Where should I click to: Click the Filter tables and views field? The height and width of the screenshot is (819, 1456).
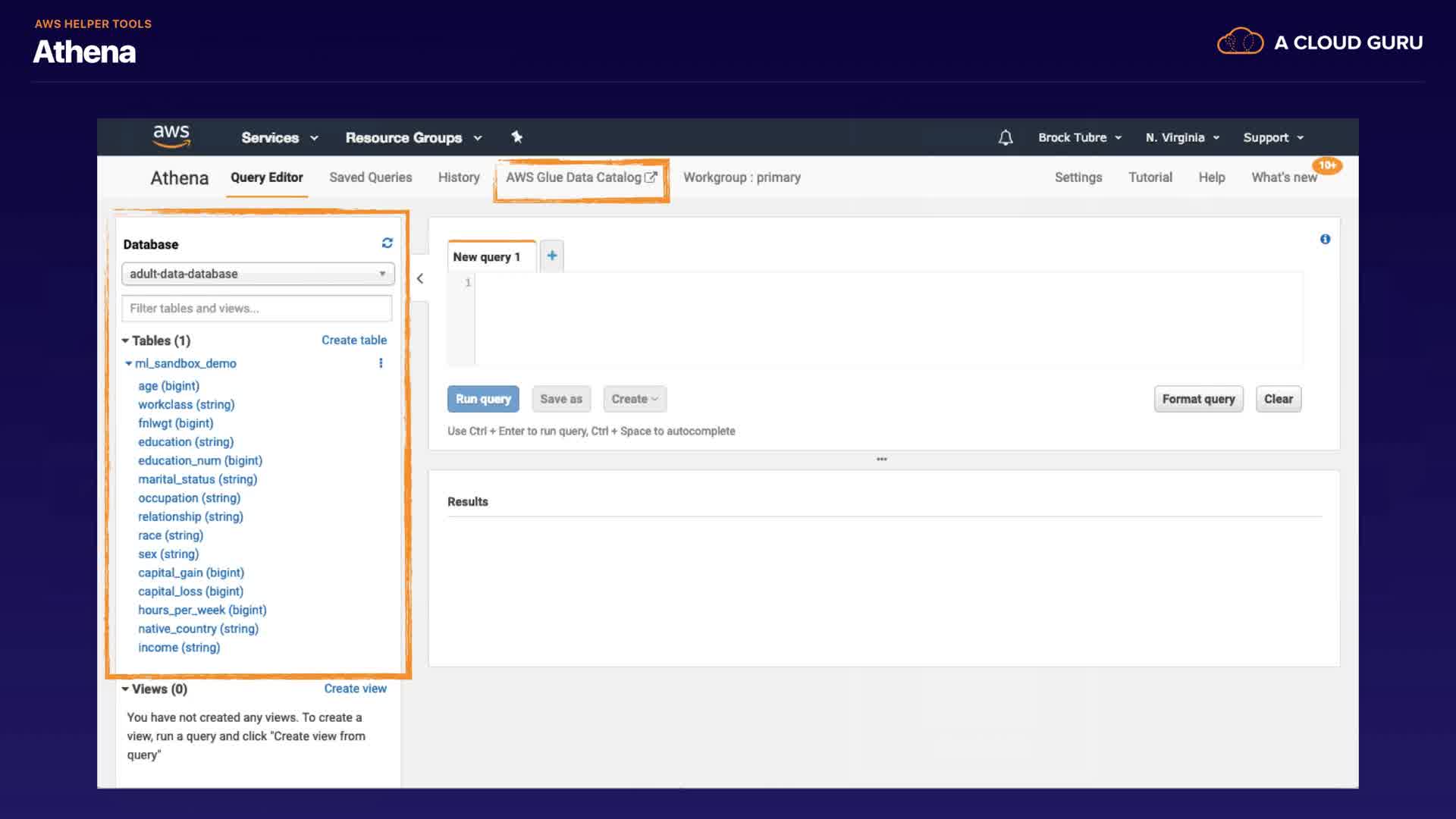(x=256, y=309)
